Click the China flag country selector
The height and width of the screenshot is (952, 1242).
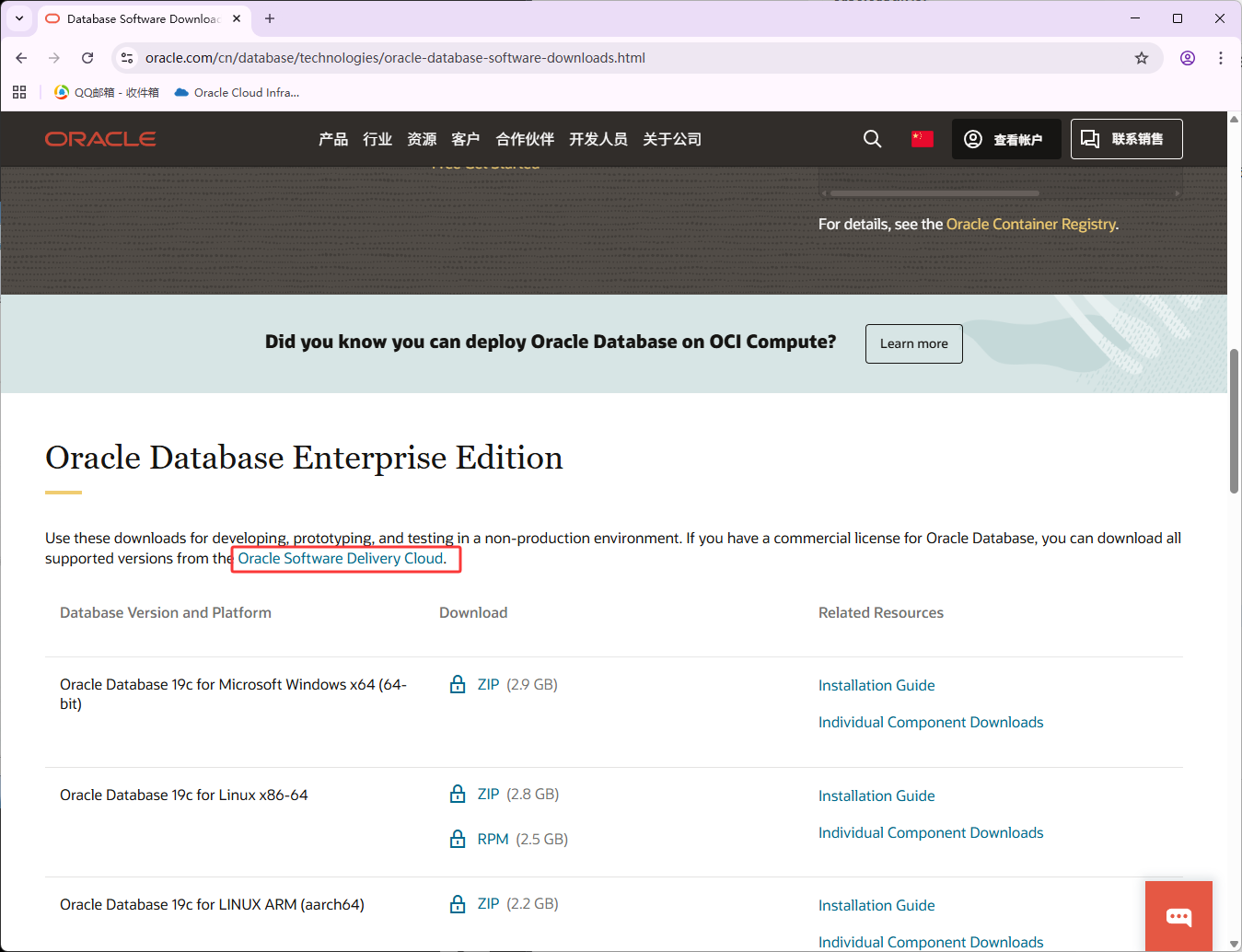(x=923, y=139)
